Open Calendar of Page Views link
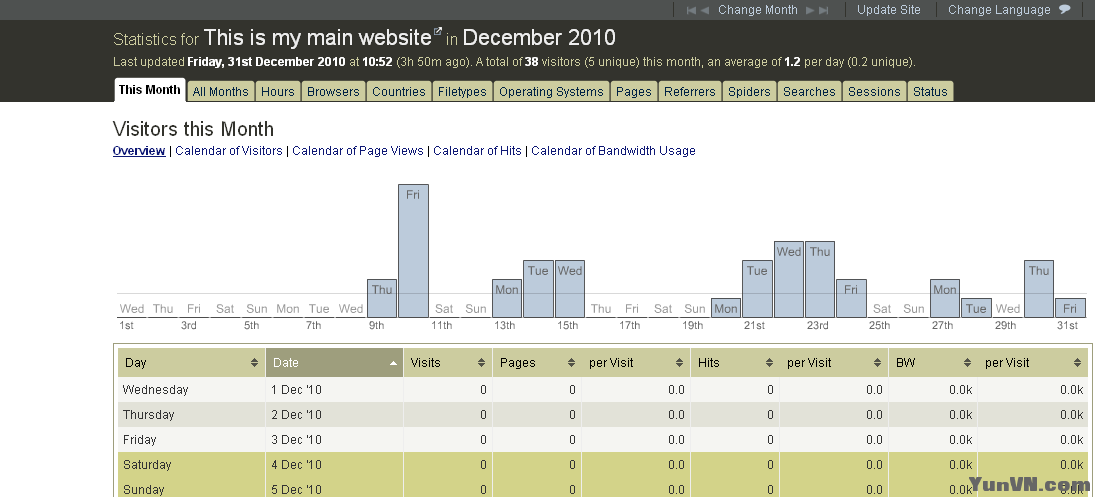This screenshot has height=497, width=1095. pyautogui.click(x=358, y=151)
